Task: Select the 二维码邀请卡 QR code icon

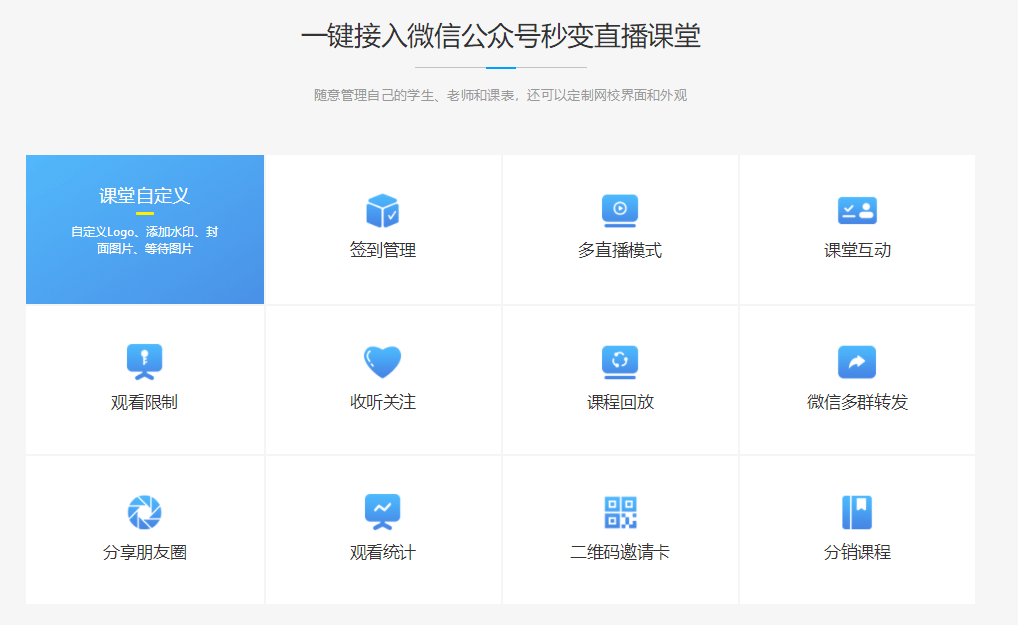Action: click(x=620, y=511)
